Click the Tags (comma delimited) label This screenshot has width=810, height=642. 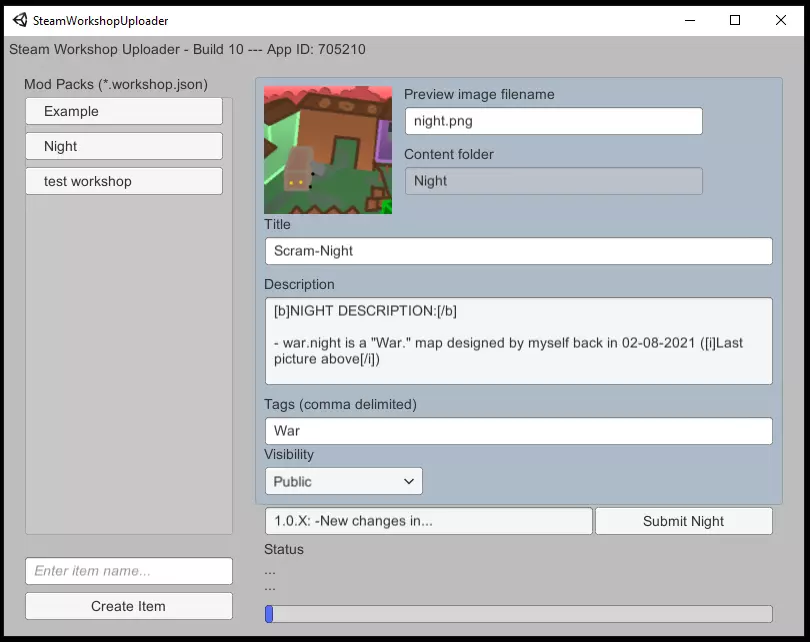click(340, 404)
